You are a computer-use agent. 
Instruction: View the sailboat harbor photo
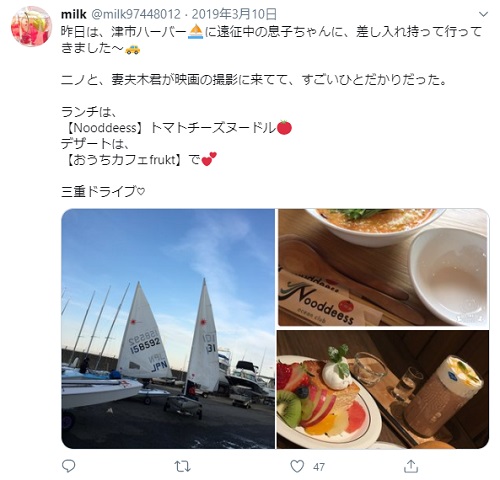[x=168, y=328]
